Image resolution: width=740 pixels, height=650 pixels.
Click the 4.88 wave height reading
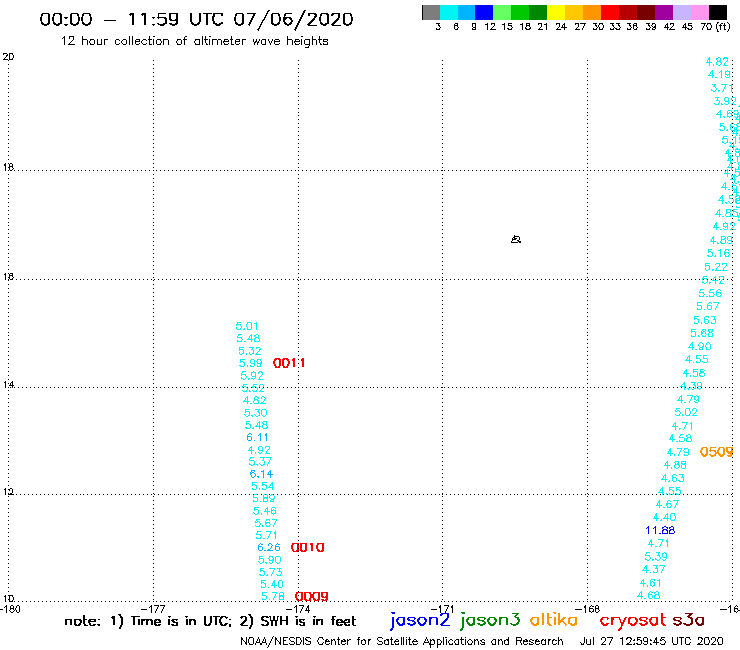(675, 465)
